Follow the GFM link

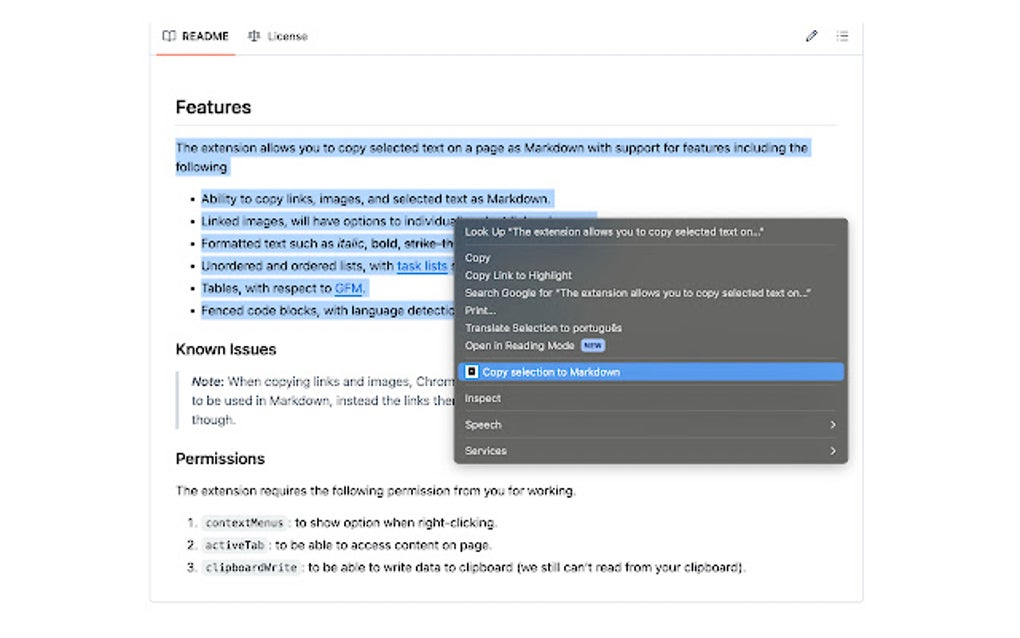coord(349,288)
